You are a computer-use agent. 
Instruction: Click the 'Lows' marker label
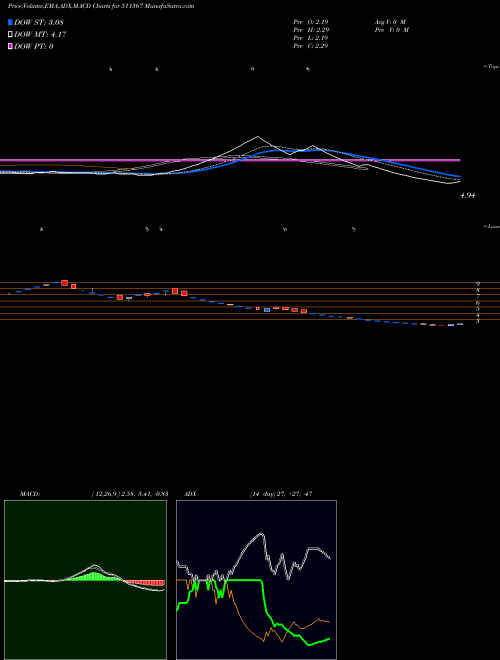[x=492, y=226]
